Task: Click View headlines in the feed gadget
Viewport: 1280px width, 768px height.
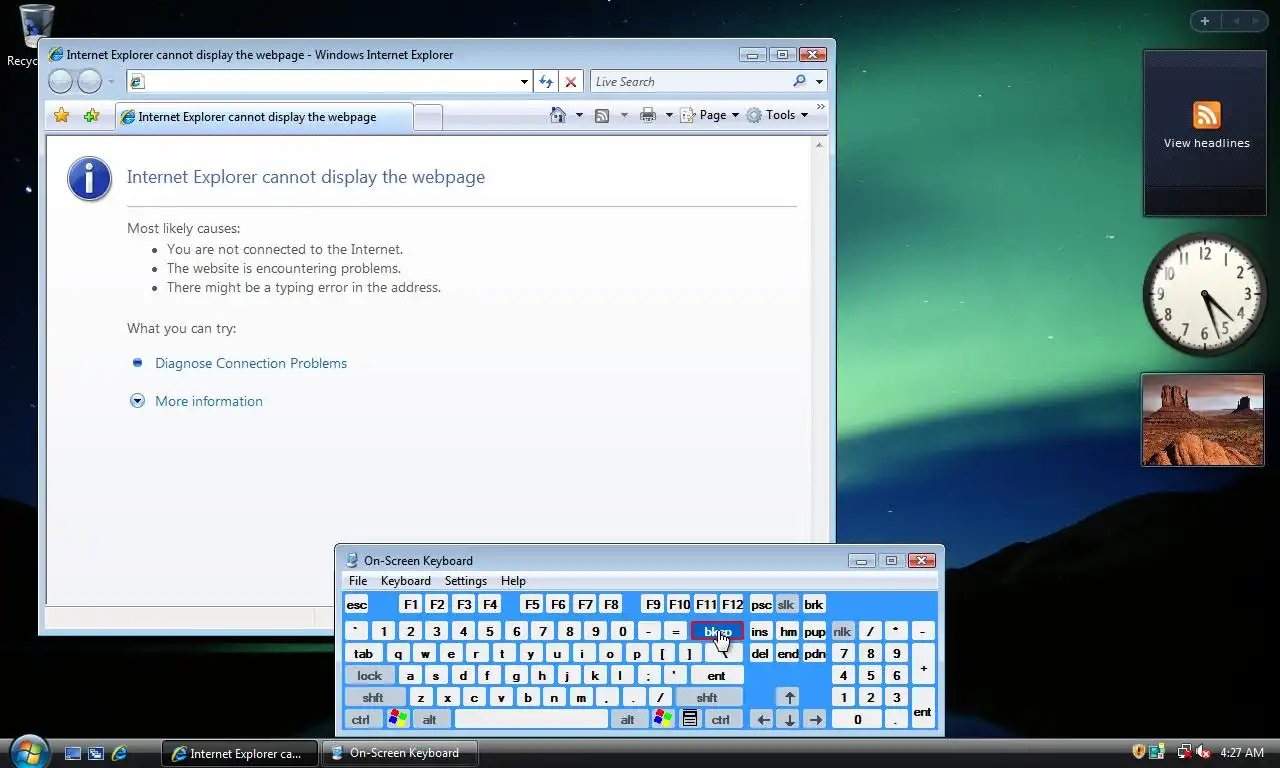Action: point(1206,143)
